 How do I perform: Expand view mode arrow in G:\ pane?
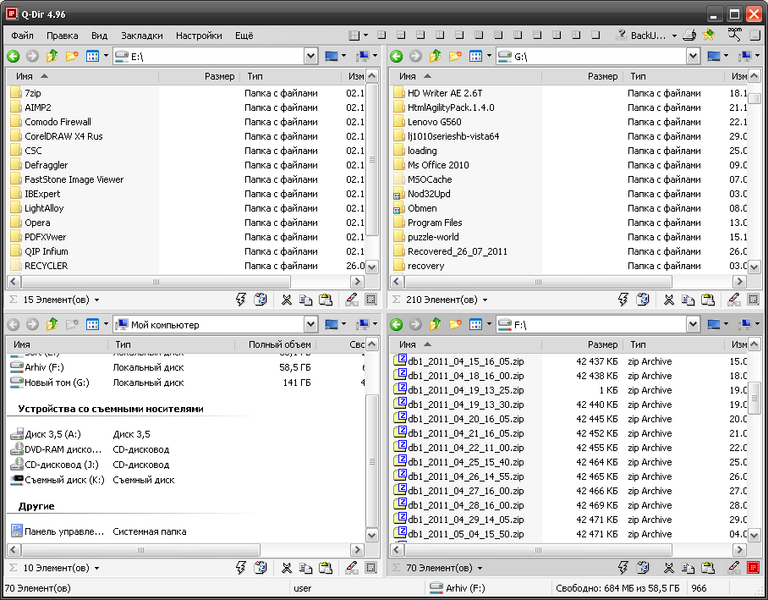tap(489, 56)
